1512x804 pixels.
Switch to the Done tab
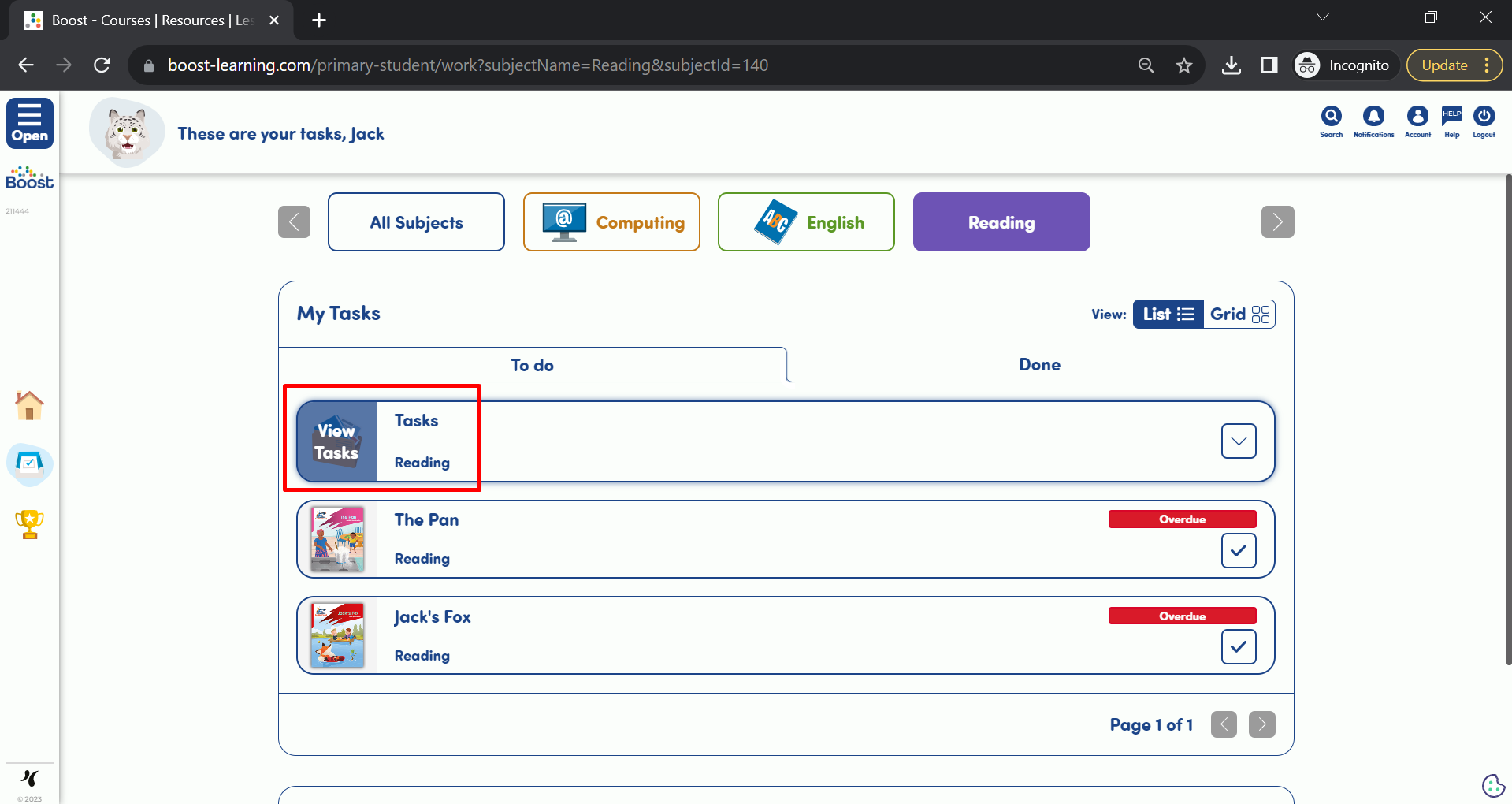(1039, 365)
